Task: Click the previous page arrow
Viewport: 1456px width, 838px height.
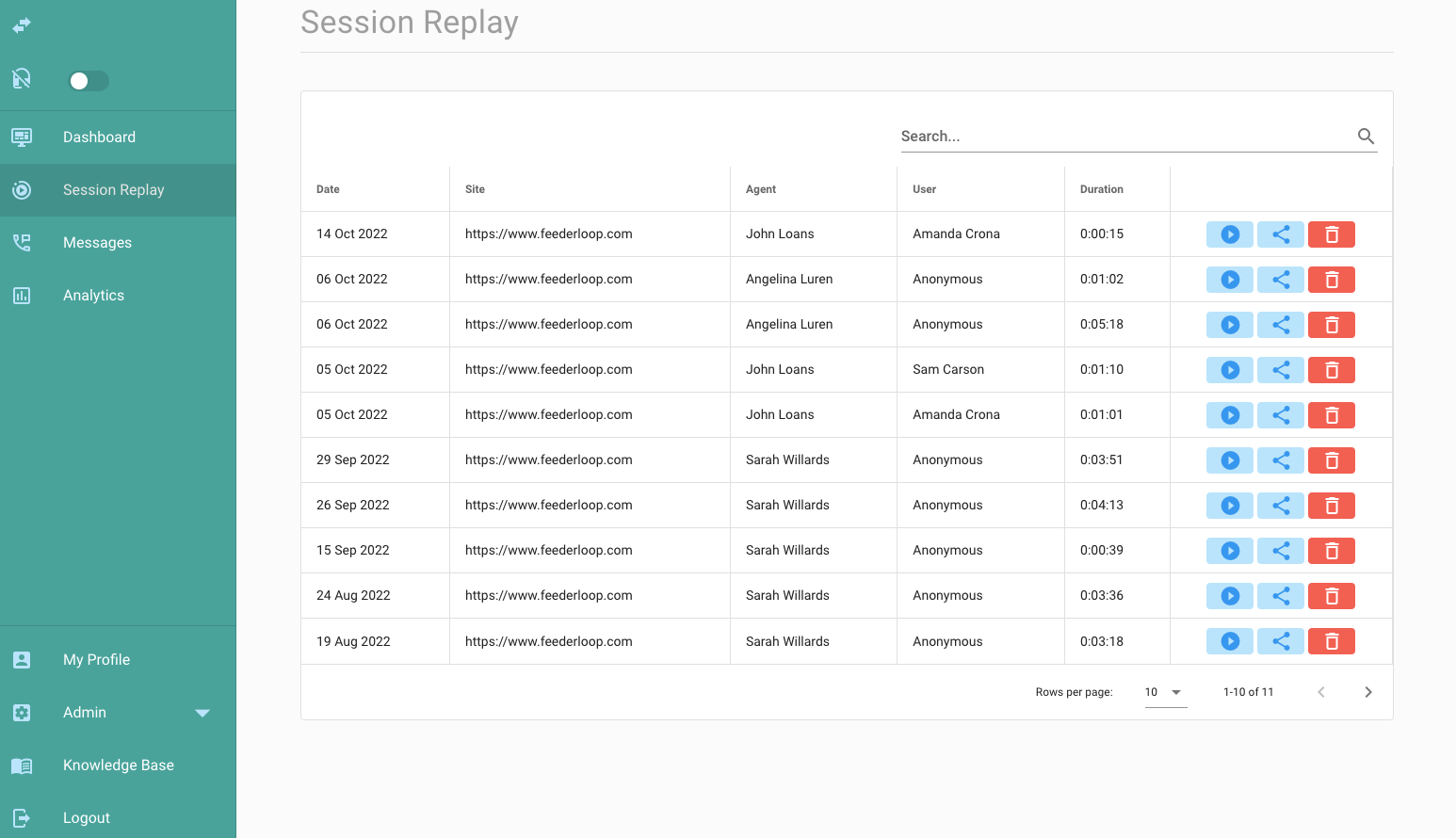Action: coord(1321,692)
